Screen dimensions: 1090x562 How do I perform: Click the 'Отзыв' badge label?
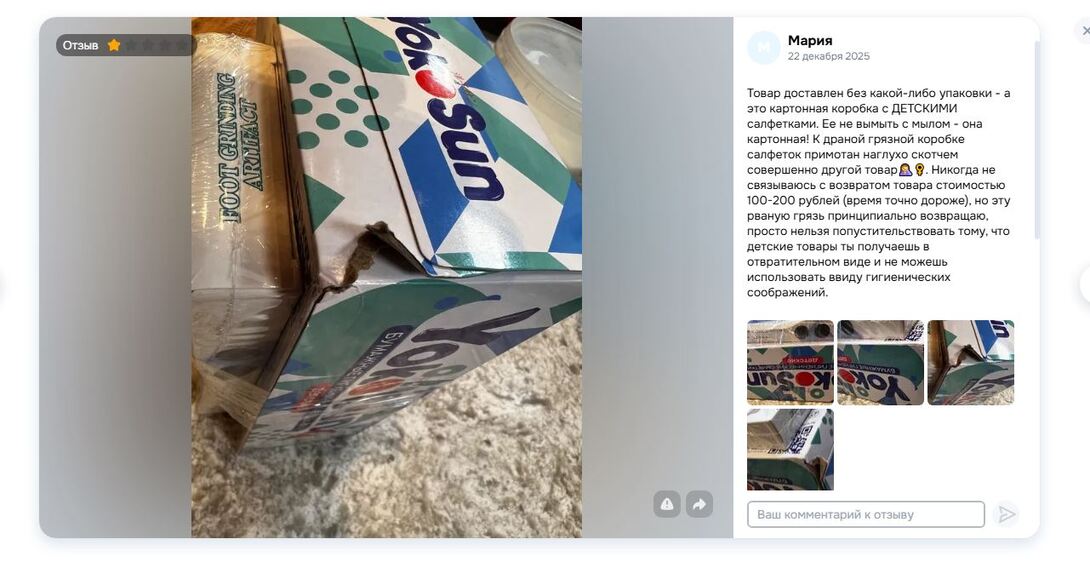[x=81, y=45]
